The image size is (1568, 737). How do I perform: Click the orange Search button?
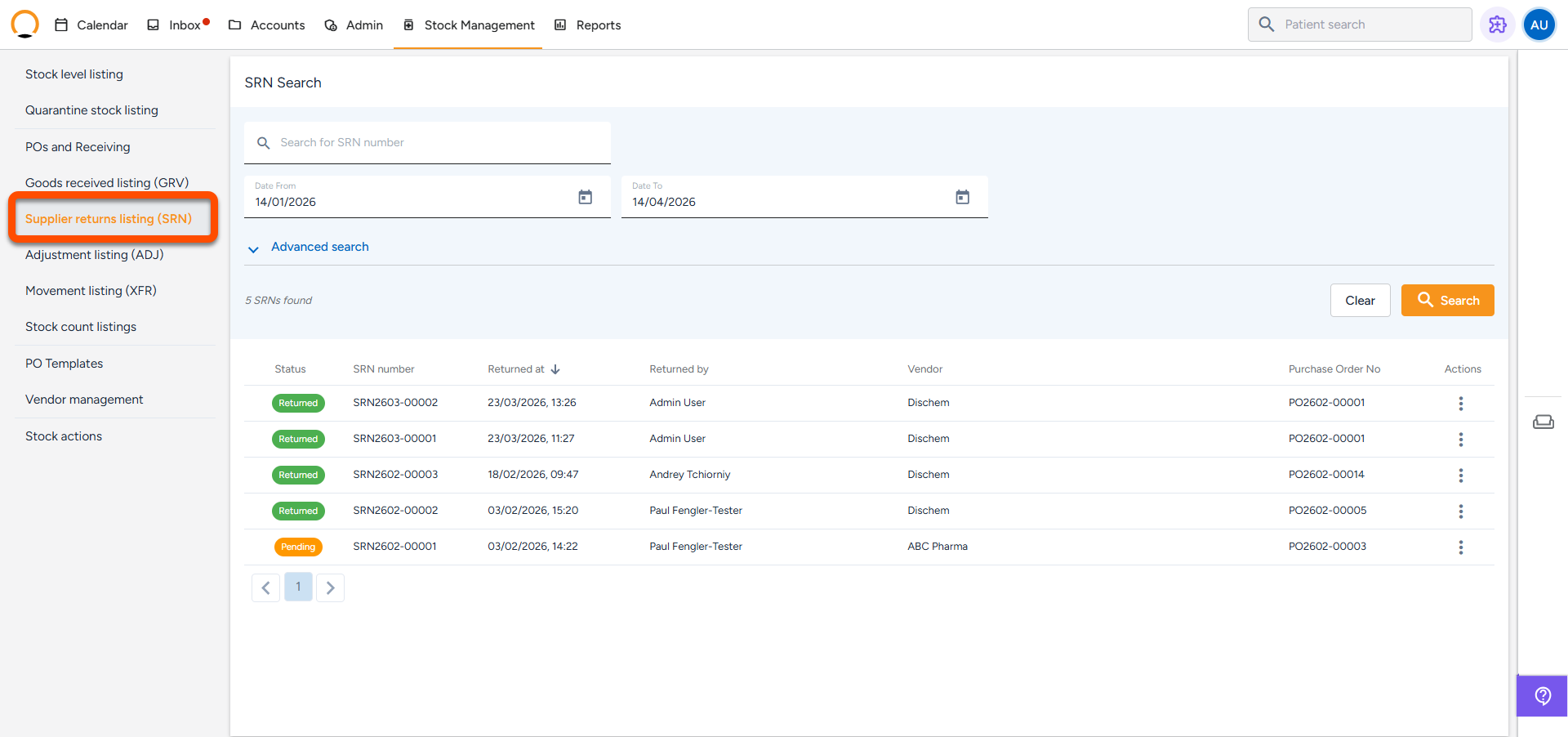(1447, 301)
